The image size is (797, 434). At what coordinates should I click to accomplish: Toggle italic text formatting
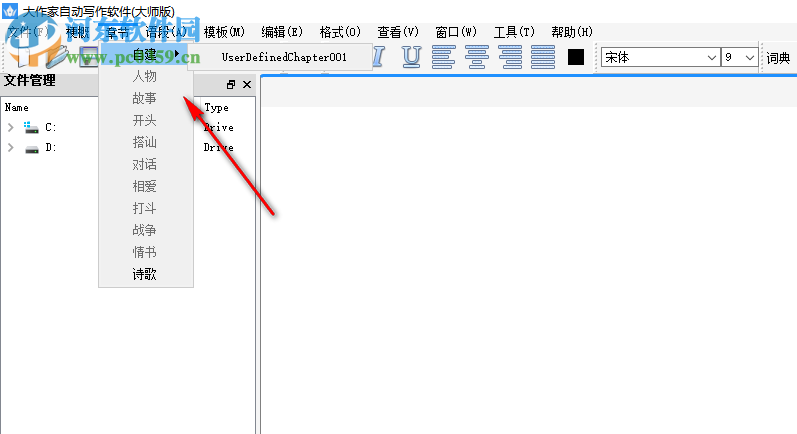pyautogui.click(x=379, y=57)
